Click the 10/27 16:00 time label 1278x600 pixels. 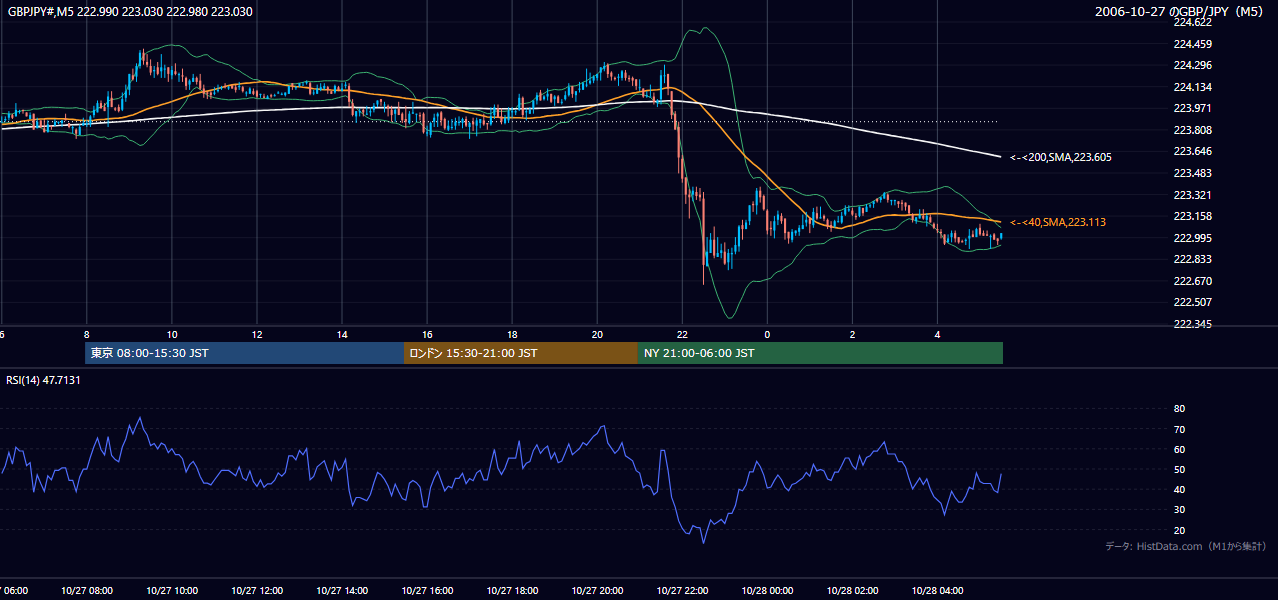[427, 591]
